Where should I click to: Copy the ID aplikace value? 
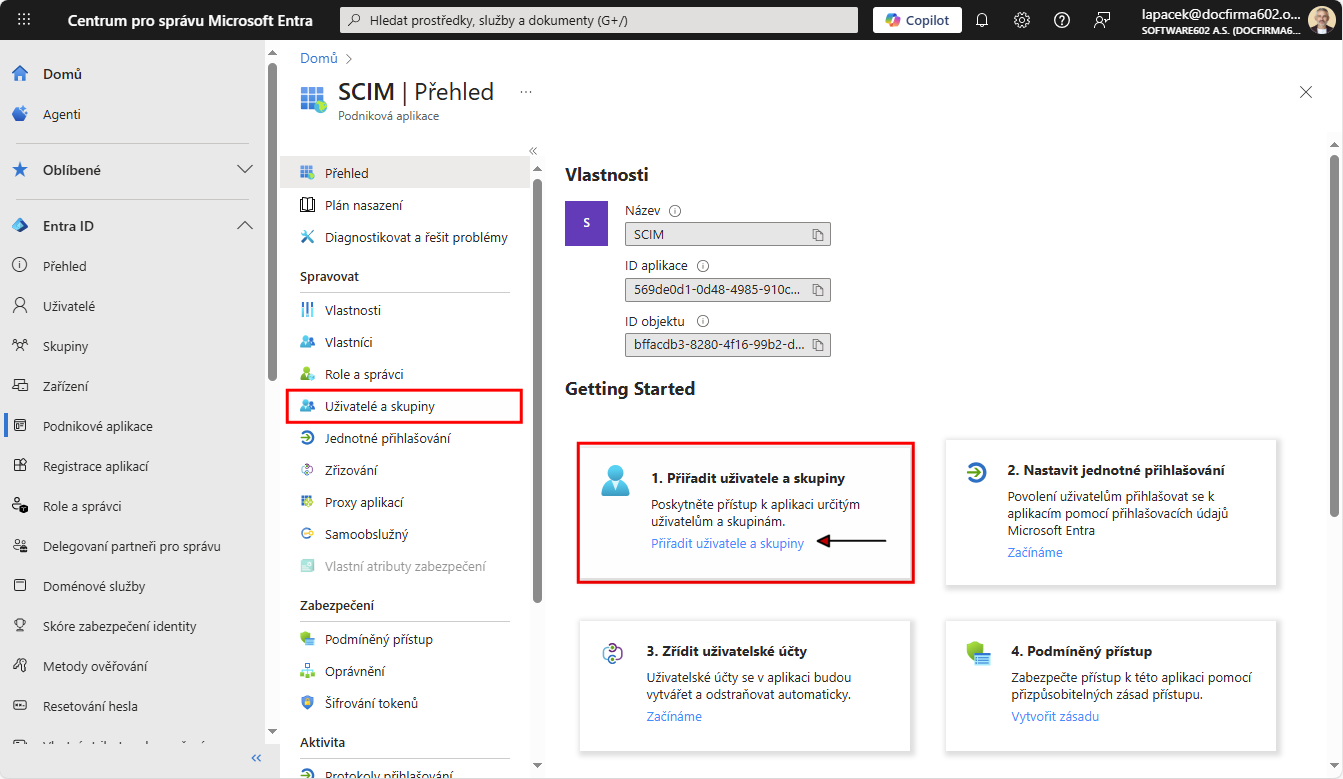tap(818, 290)
